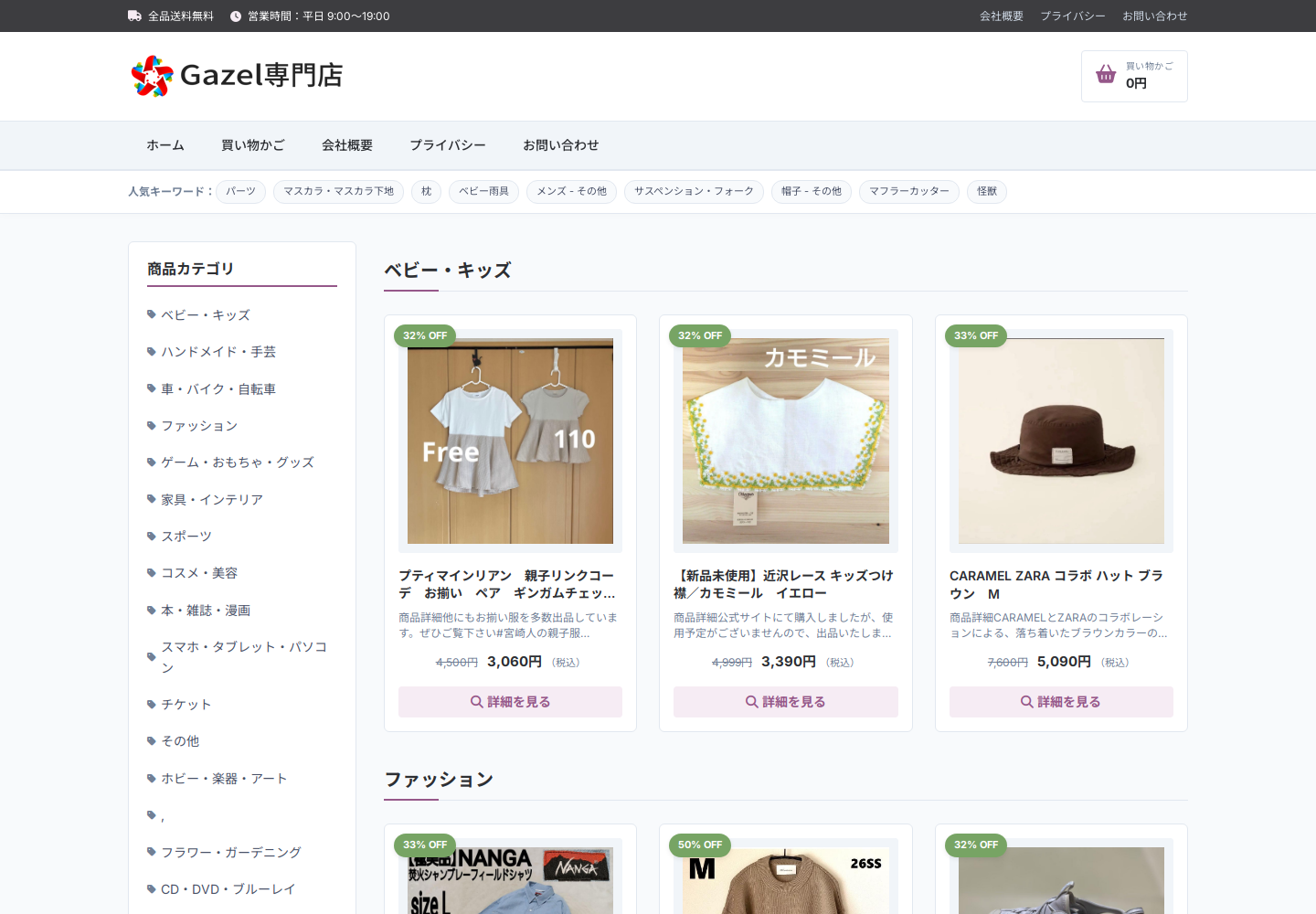The height and width of the screenshot is (914, 1316).
Task: Click the tag icon beside チケット
Action: click(x=152, y=704)
